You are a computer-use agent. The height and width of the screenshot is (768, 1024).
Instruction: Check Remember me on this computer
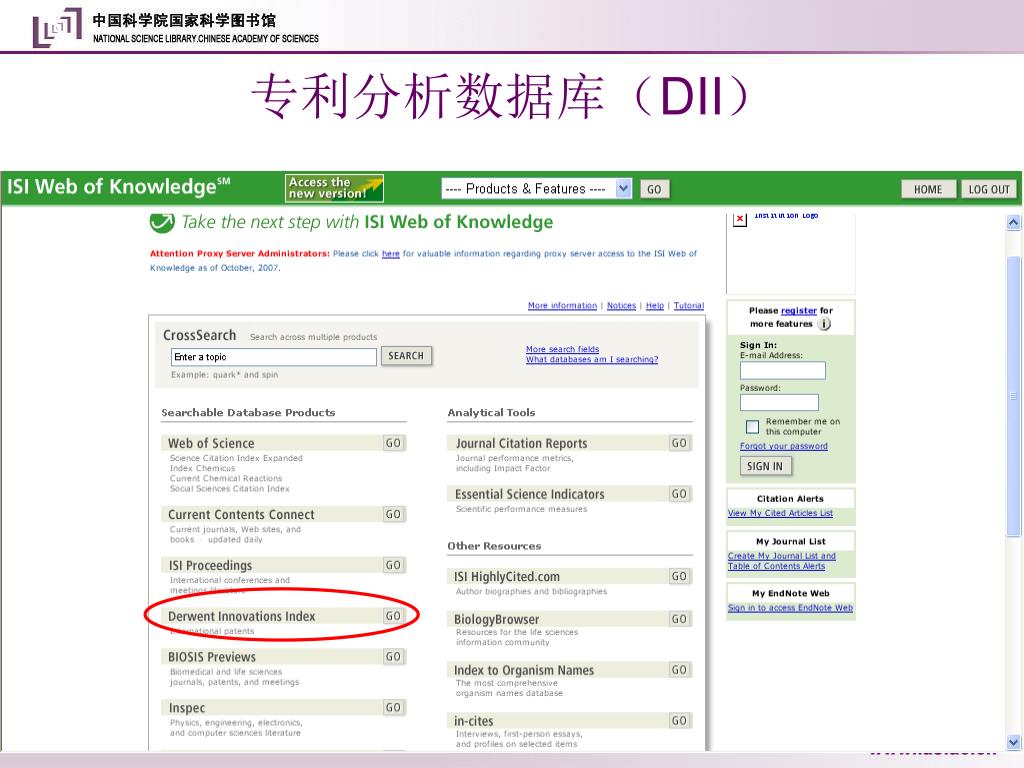[752, 426]
